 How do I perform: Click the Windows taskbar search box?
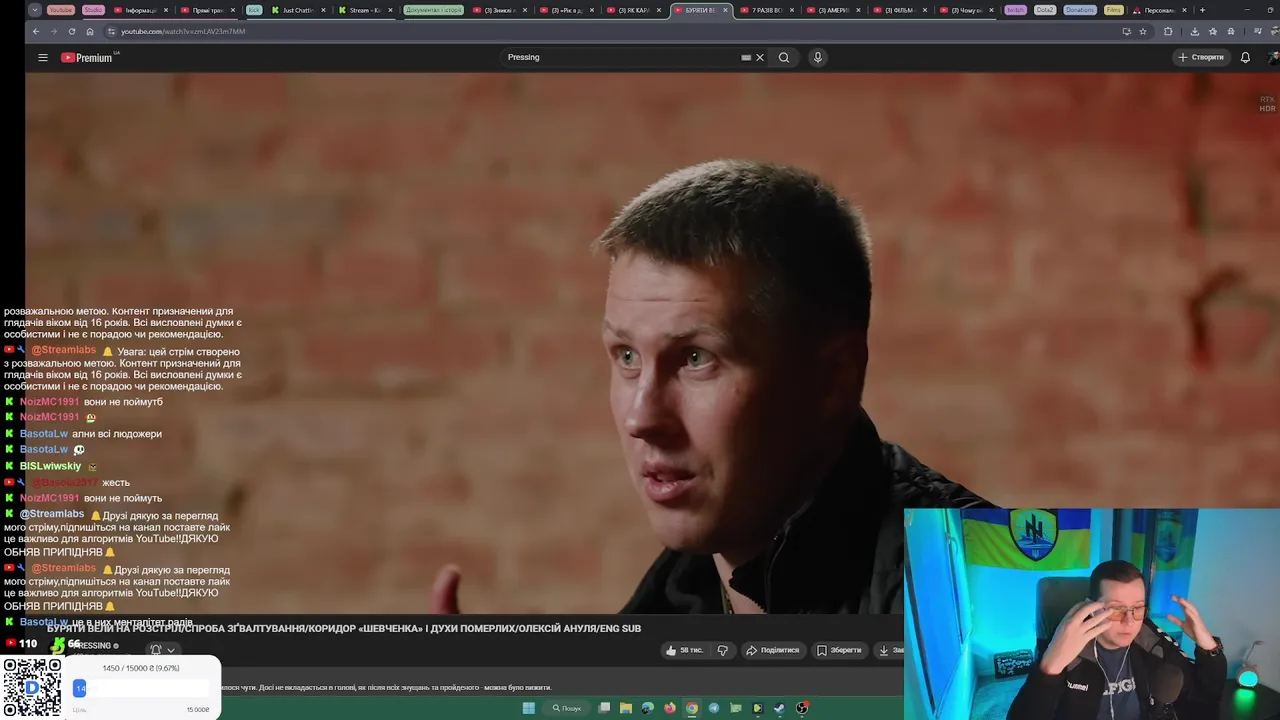tap(567, 708)
